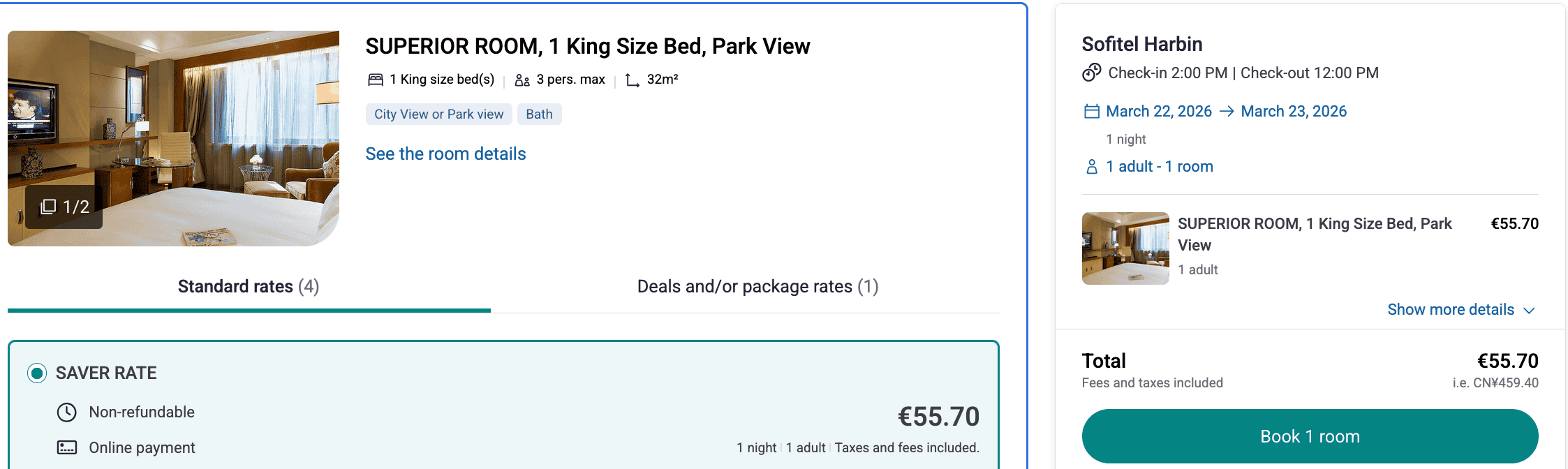
Task: Click the guest person icon in summary
Action: pyautogui.click(x=1092, y=167)
